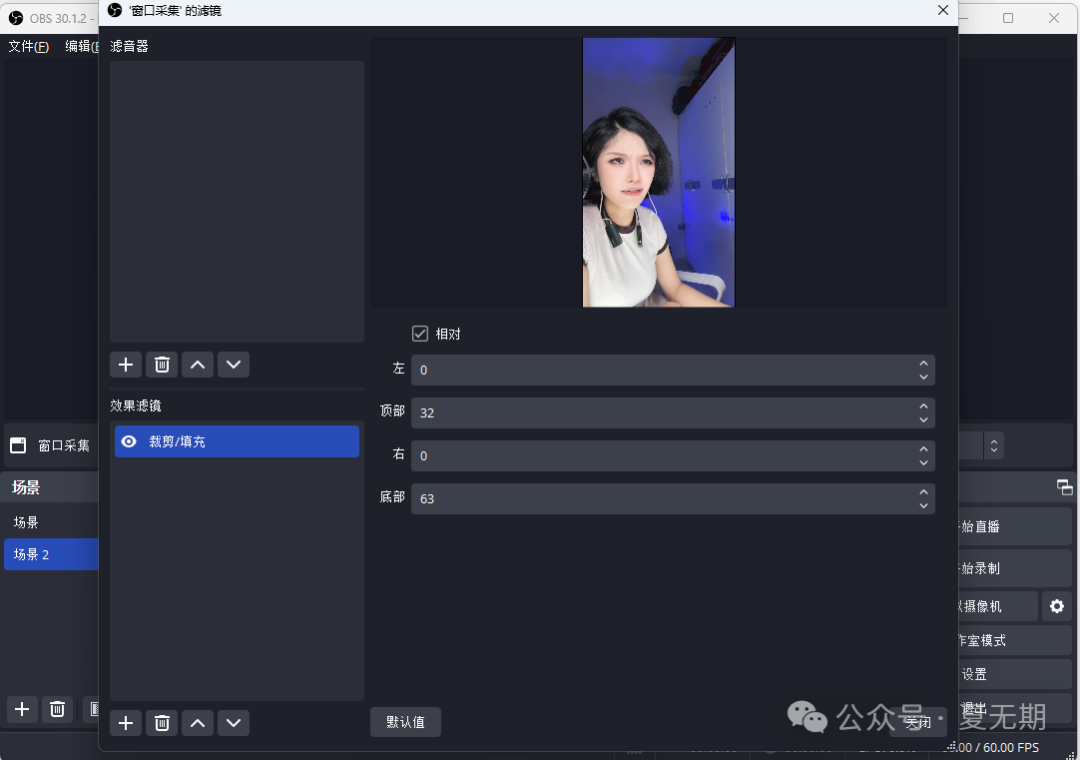Add a new effect filter under 效果滤镜
Viewport: 1080px width, 760px height.
[126, 723]
